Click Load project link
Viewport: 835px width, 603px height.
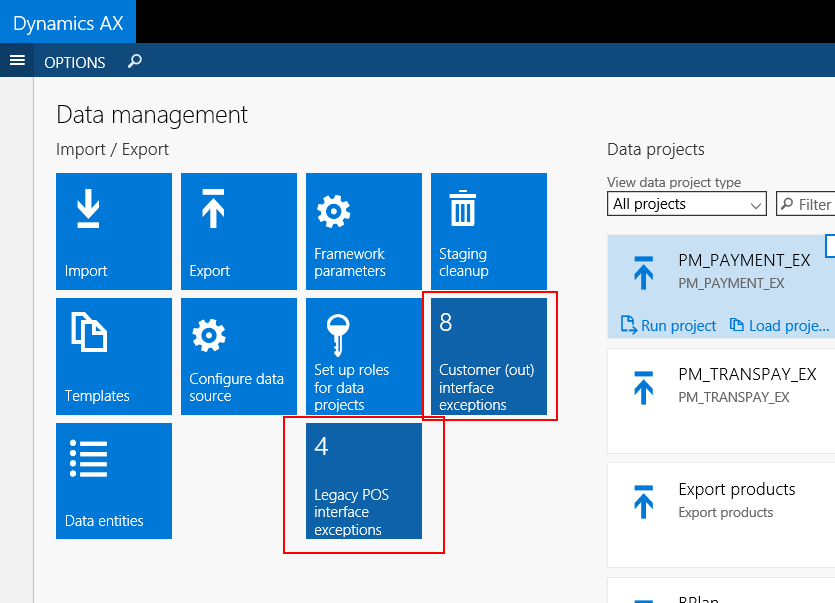[779, 325]
